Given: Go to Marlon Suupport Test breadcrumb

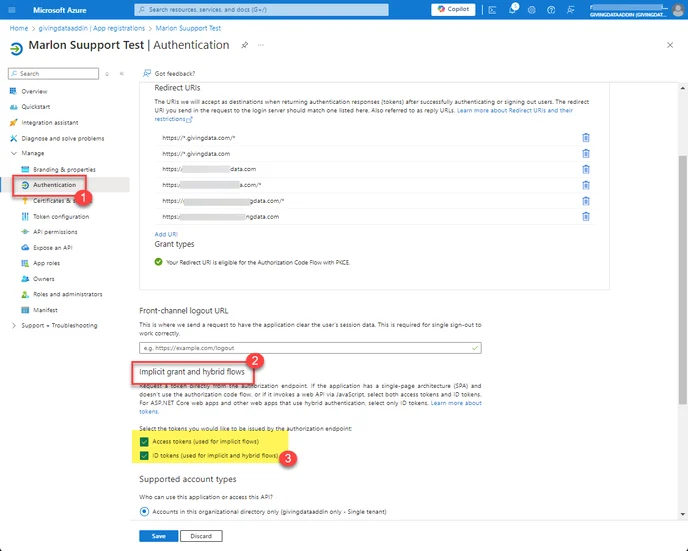Looking at the screenshot, I should 188,28.
